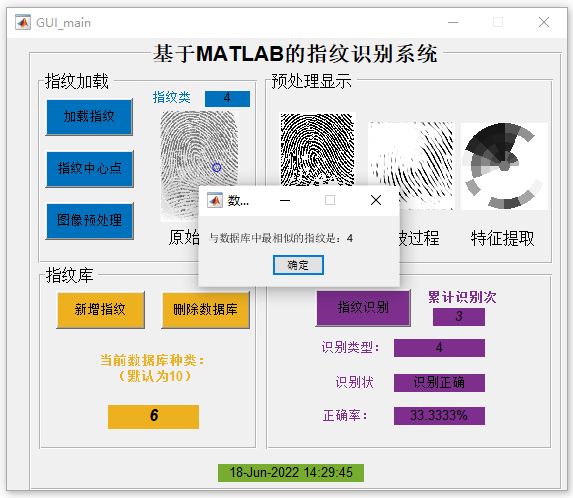Minimize the GUI_main window
The height and width of the screenshot is (498, 573).
pyautogui.click(x=453, y=23)
